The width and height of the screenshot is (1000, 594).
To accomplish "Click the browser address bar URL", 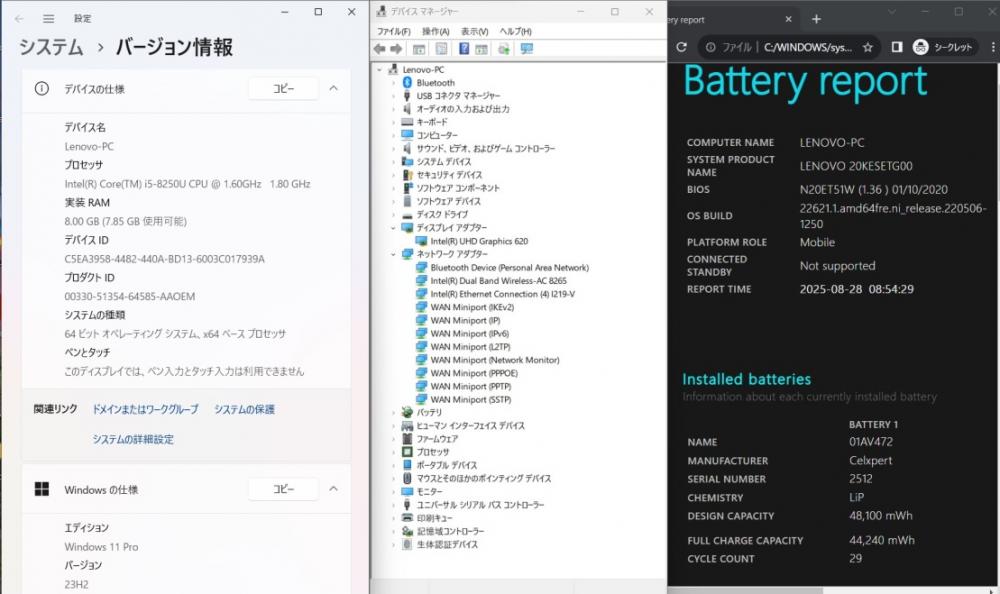I will coord(807,47).
